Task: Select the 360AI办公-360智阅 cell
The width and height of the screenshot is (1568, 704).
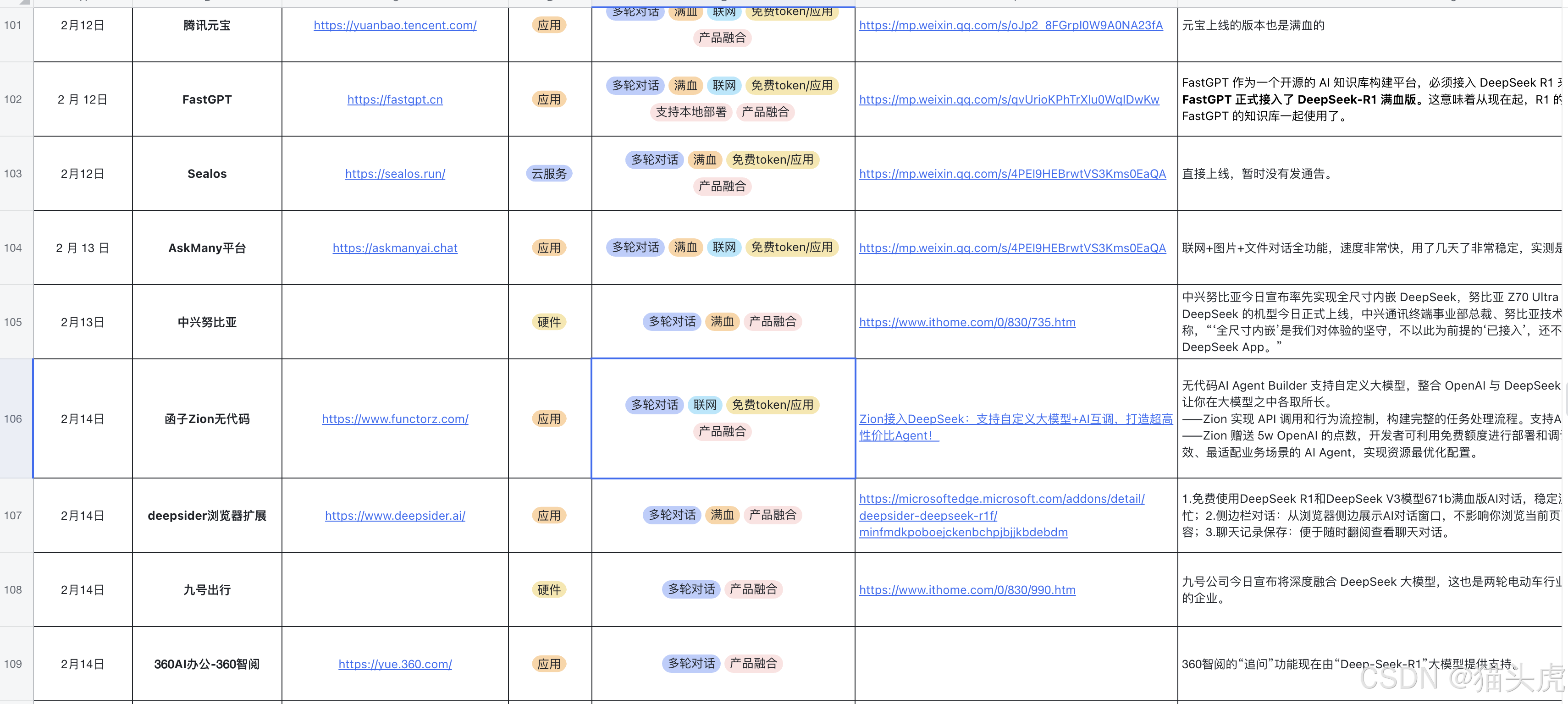Action: (207, 665)
